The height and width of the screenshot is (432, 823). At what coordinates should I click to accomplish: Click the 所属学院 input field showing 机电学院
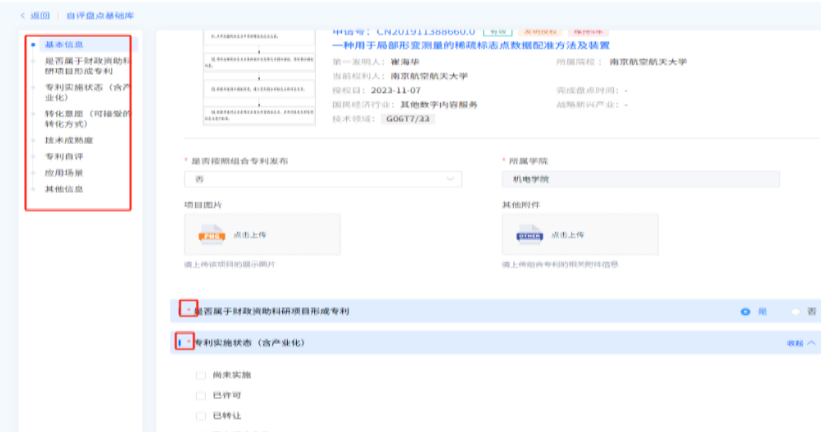point(639,180)
